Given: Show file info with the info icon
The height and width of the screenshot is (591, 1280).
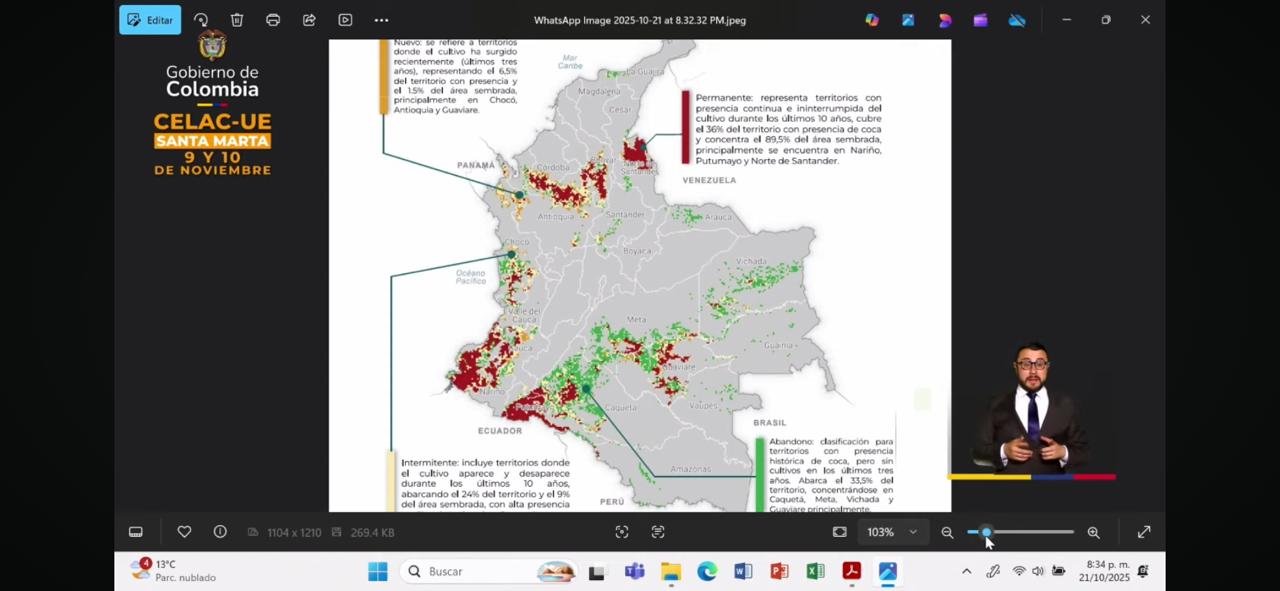Looking at the screenshot, I should (220, 532).
